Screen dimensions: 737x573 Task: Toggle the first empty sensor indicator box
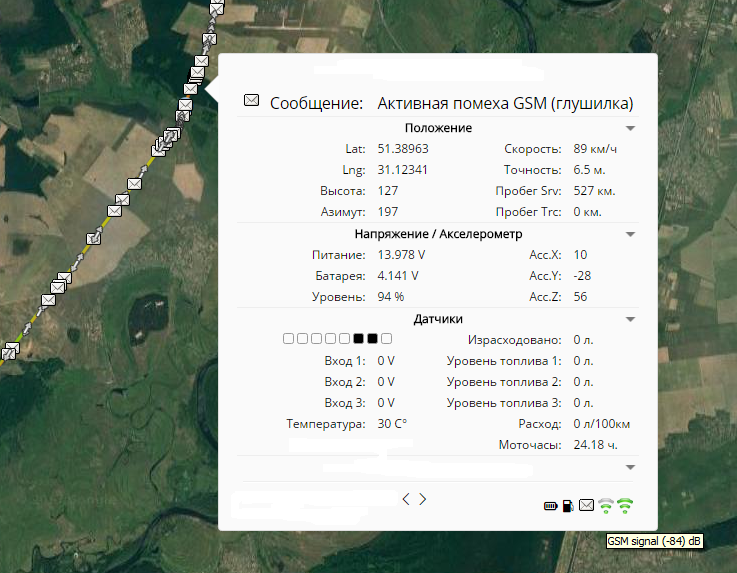point(289,340)
